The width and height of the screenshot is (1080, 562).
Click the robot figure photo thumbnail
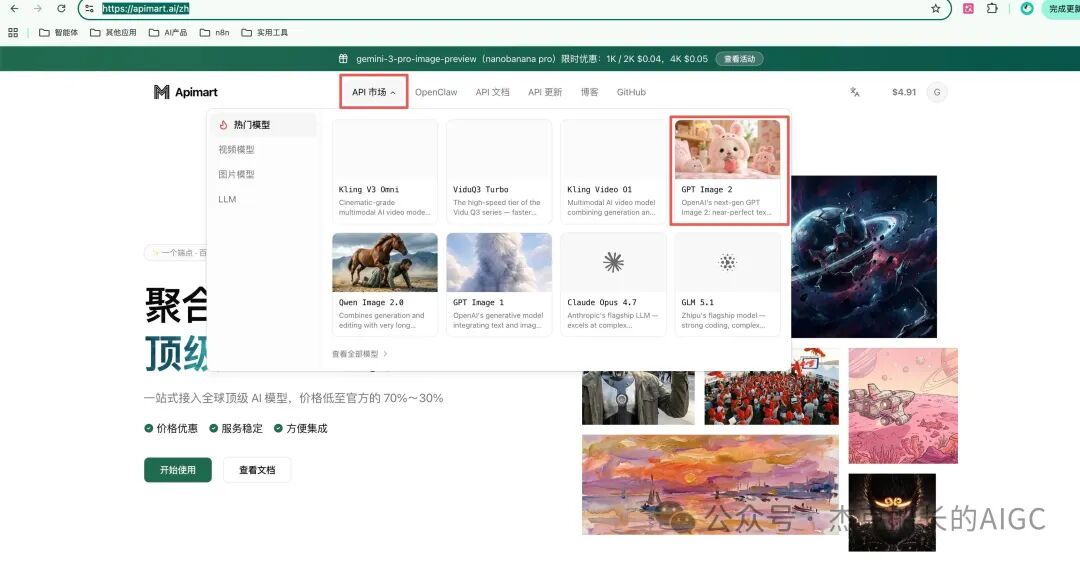[x=638, y=397]
